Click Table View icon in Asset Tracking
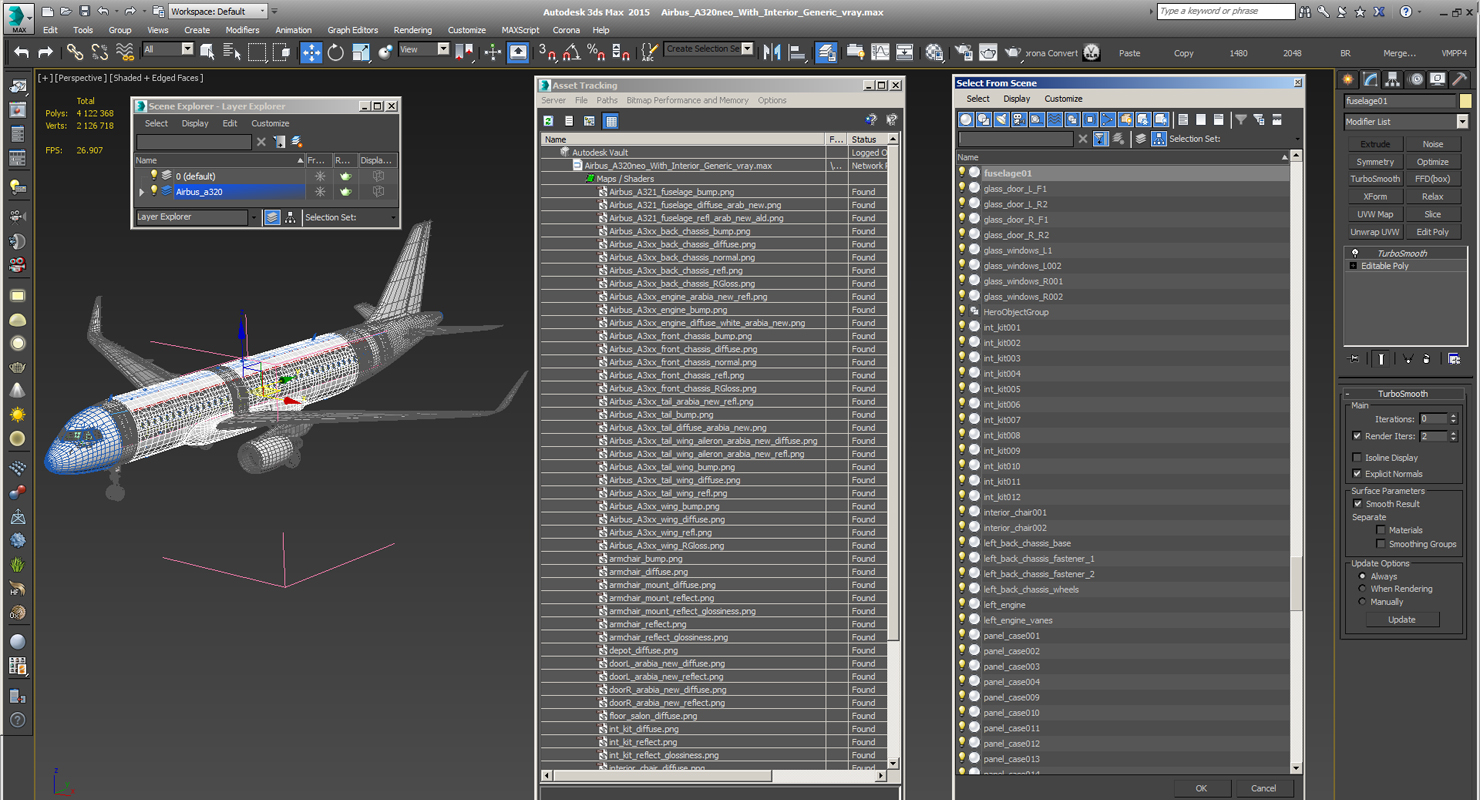 tap(611, 121)
